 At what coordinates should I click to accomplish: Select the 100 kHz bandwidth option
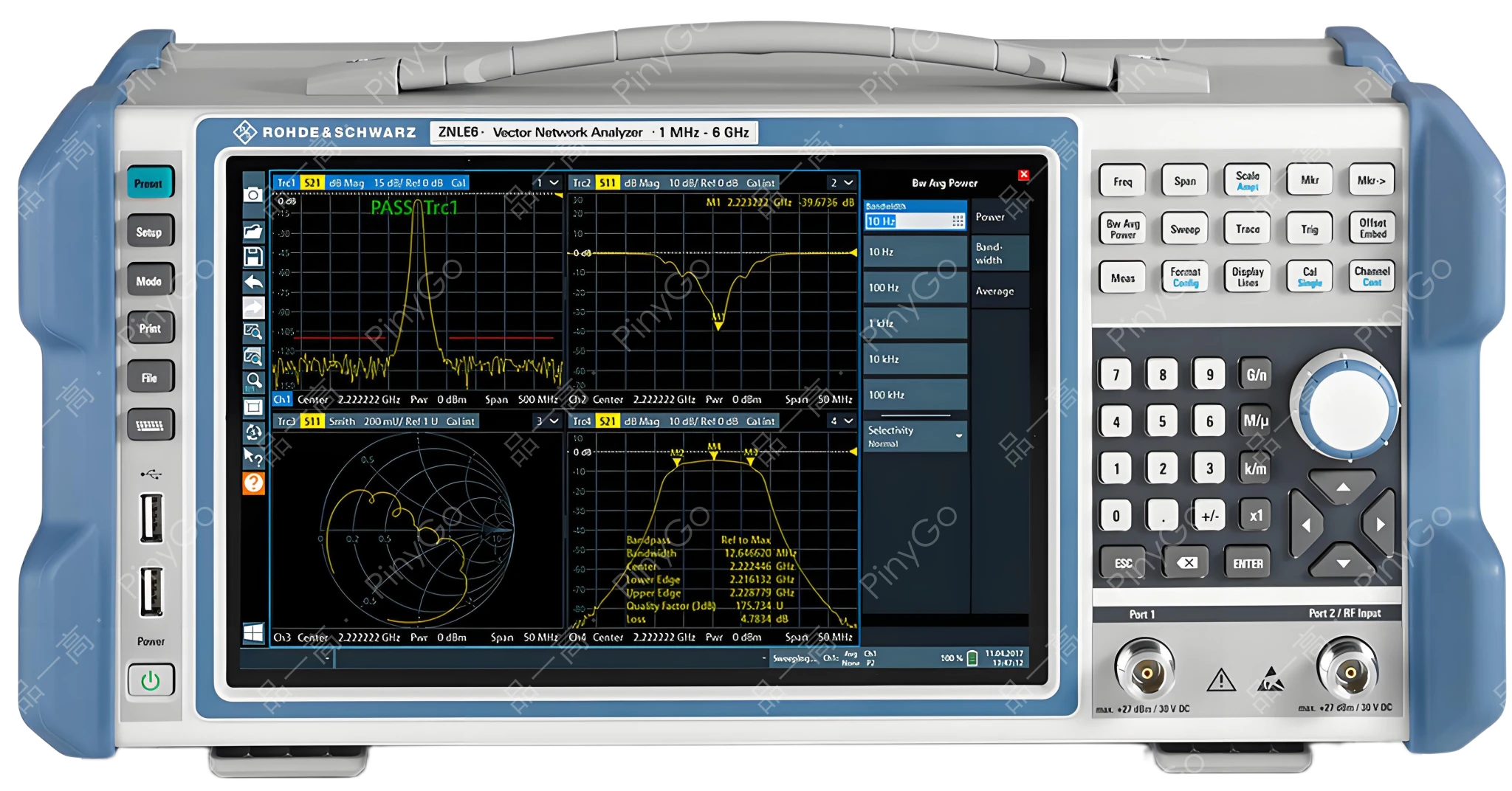tap(915, 395)
